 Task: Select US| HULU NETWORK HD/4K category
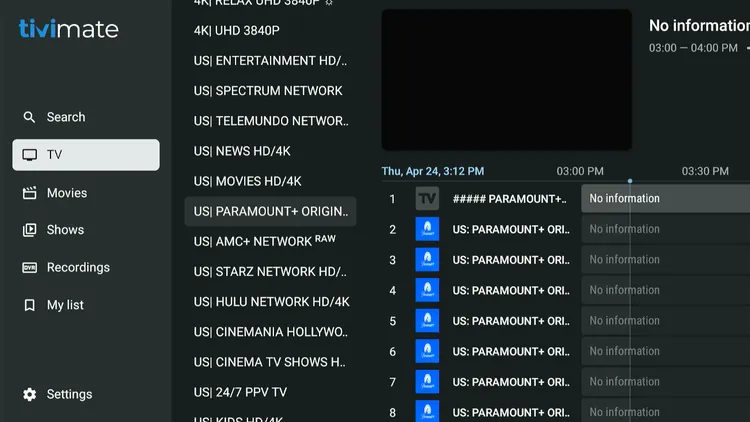[270, 302]
